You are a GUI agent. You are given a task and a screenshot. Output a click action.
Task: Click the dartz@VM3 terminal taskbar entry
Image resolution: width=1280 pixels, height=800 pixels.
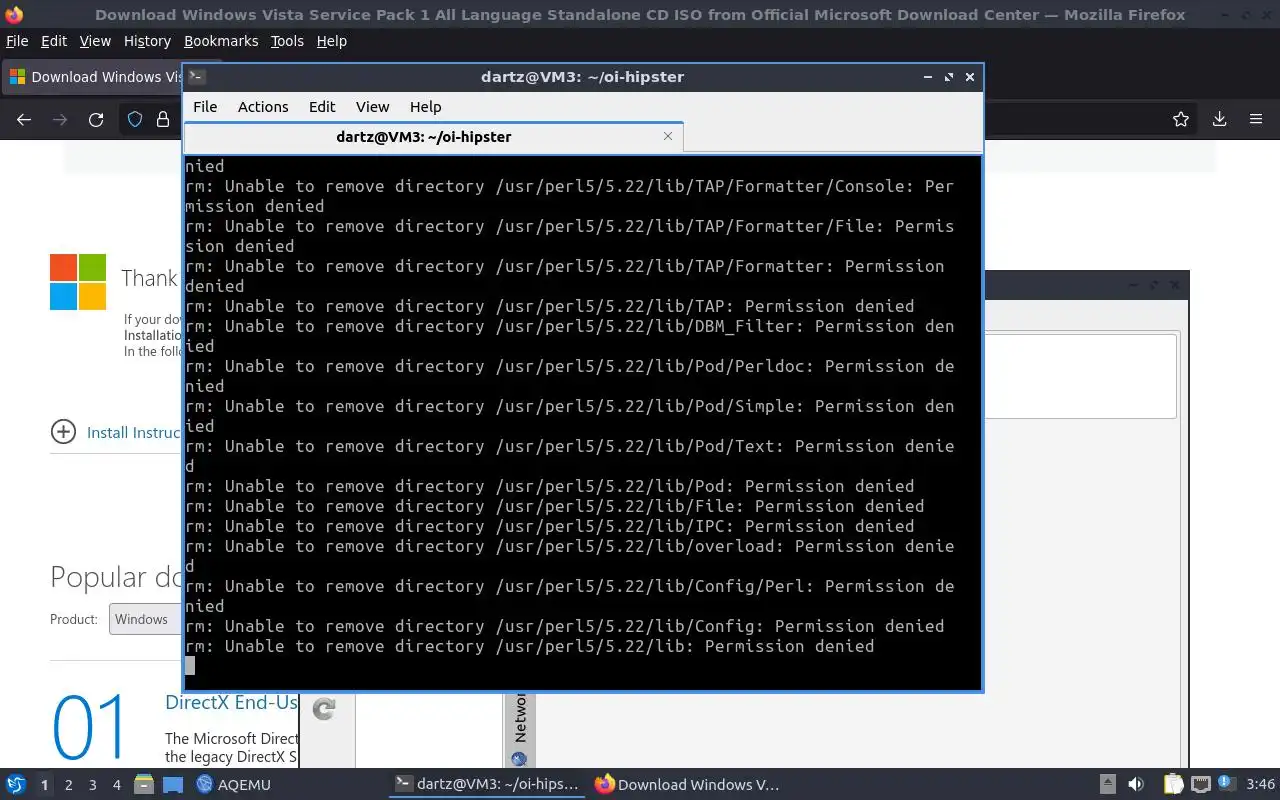click(x=487, y=784)
